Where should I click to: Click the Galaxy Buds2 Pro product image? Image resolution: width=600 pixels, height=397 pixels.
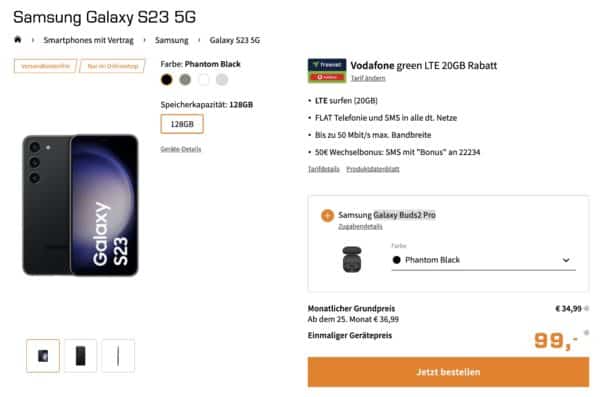pos(352,259)
